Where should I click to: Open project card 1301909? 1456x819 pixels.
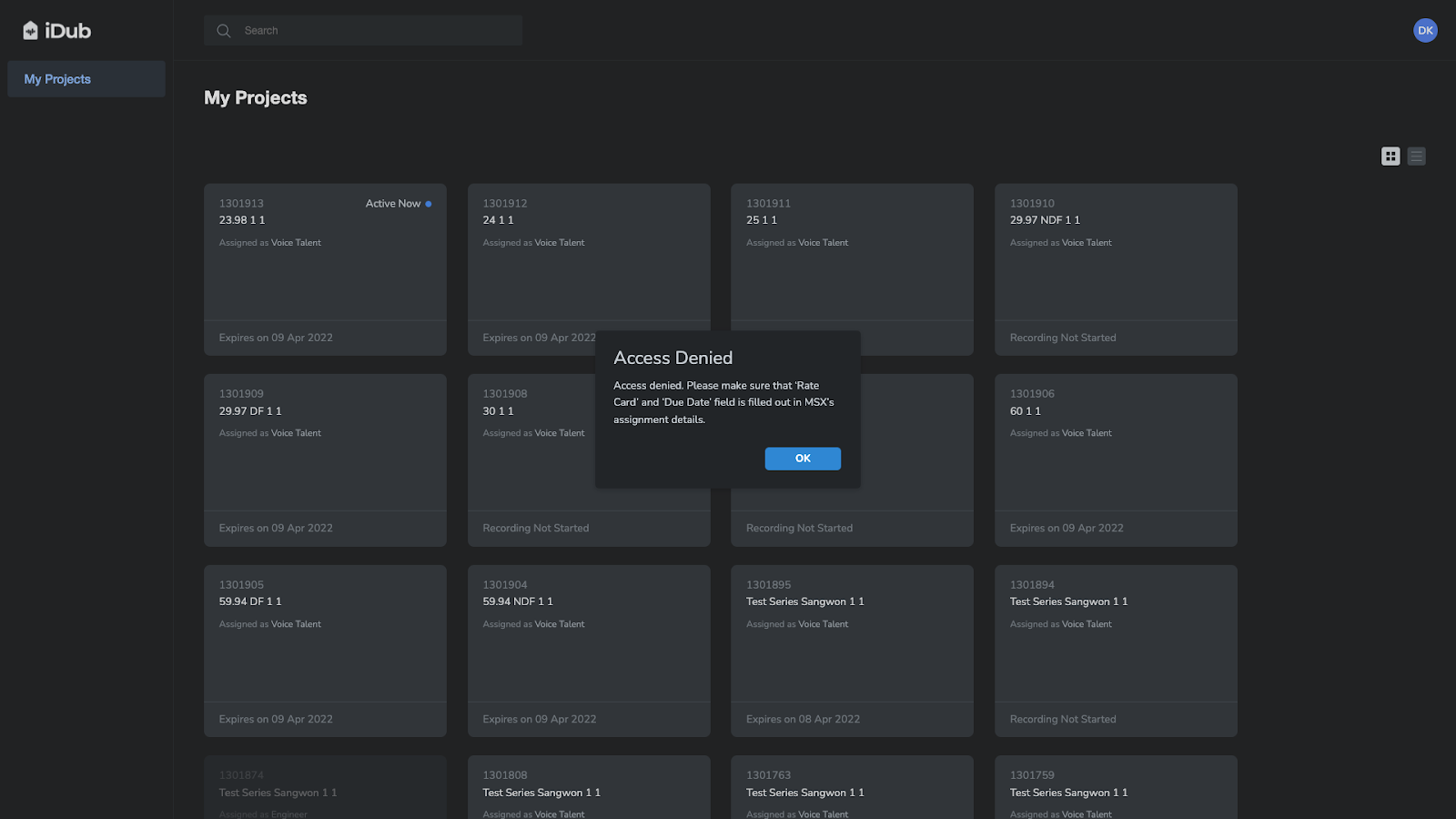pyautogui.click(x=325, y=460)
